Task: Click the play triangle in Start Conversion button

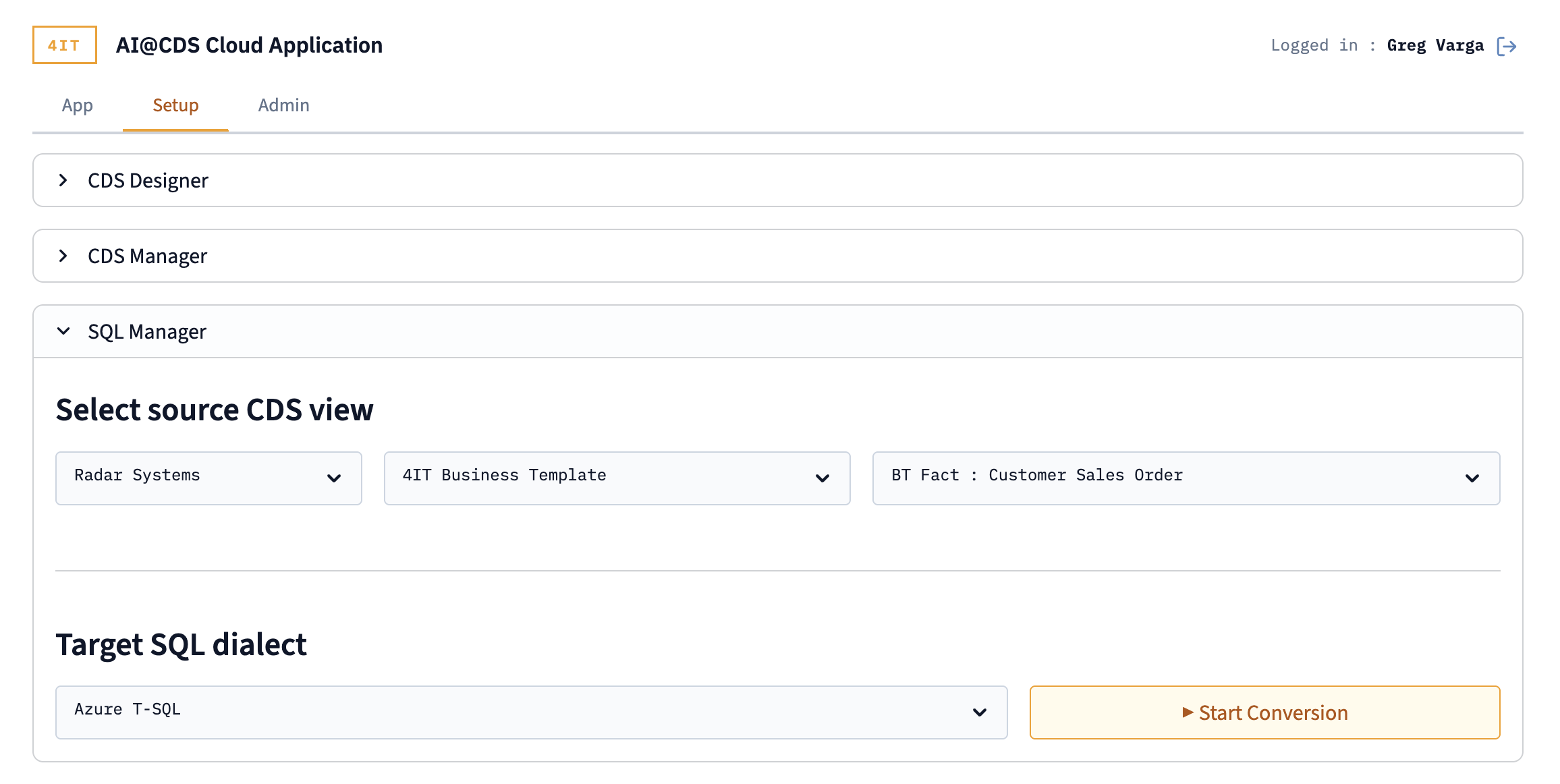Action: [x=1188, y=712]
